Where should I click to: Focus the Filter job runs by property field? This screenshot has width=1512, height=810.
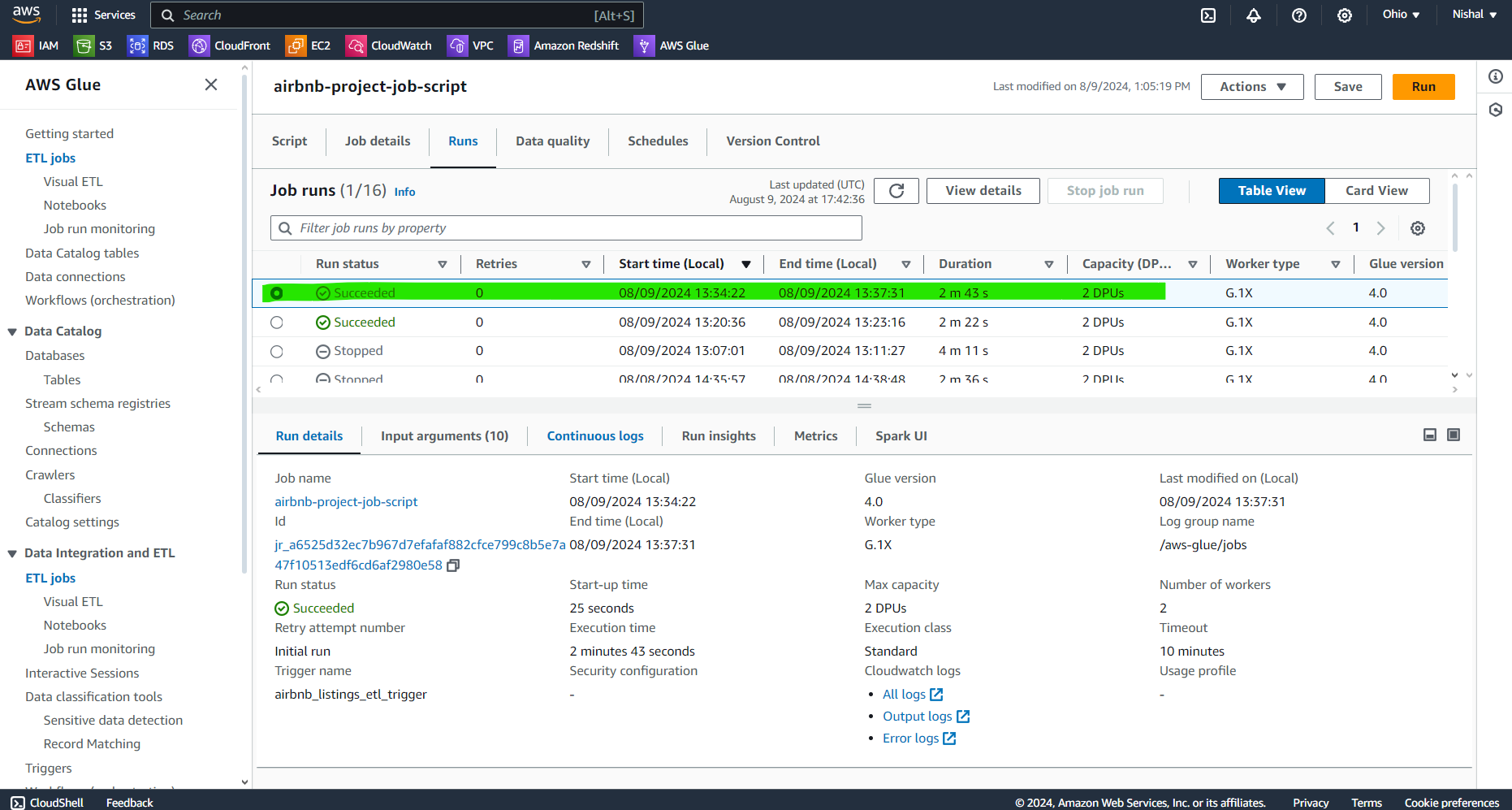(566, 228)
